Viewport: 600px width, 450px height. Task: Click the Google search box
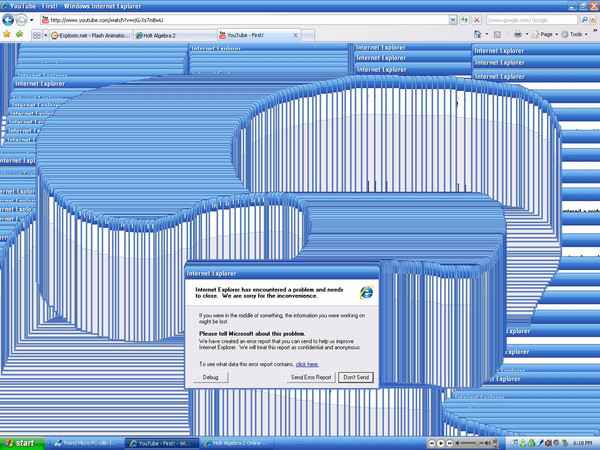click(x=532, y=20)
